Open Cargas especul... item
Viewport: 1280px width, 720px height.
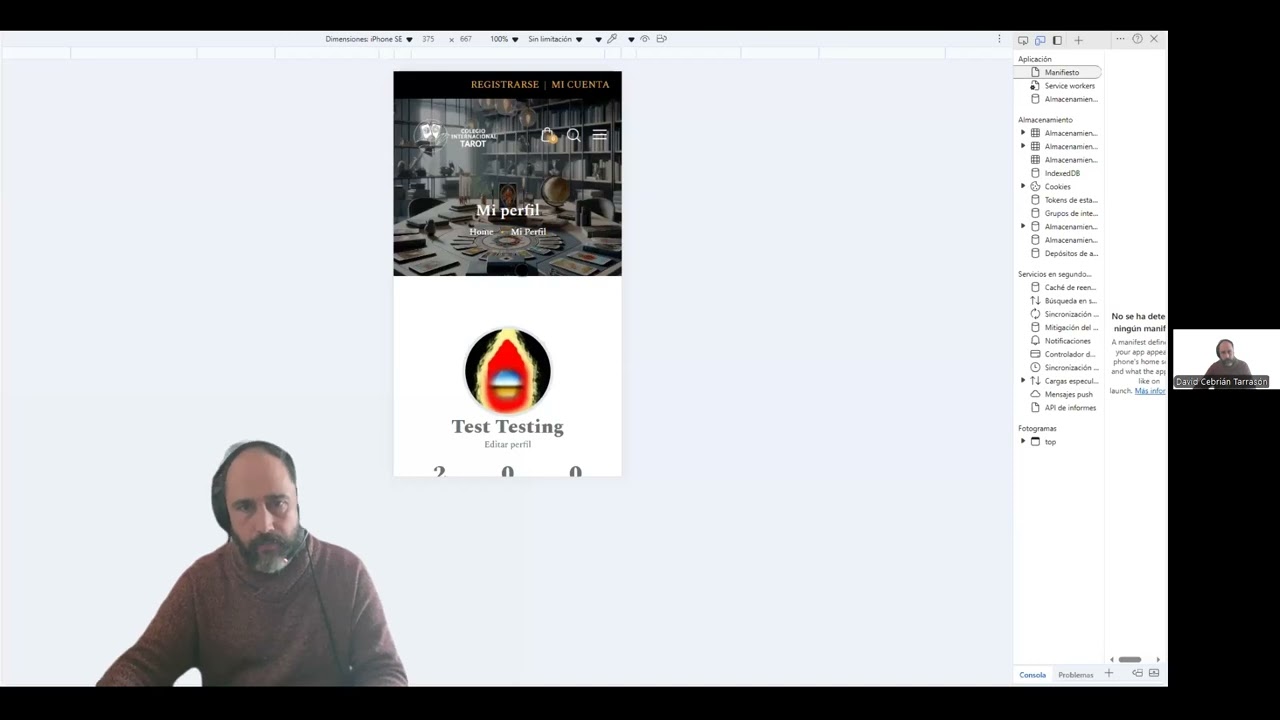tap(1063, 381)
